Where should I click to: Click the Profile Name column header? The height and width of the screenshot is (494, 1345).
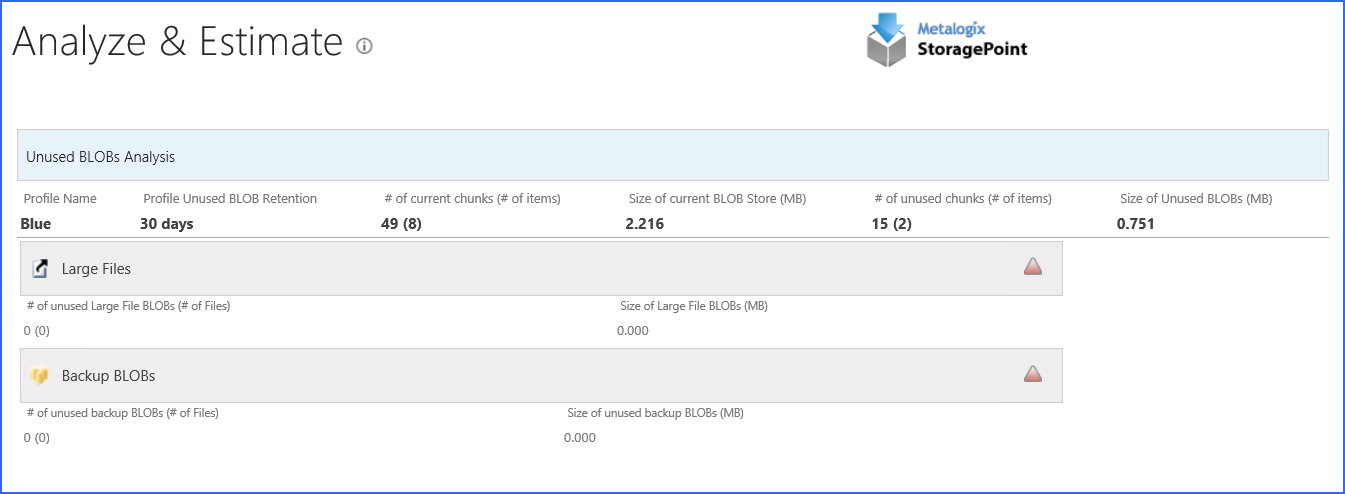pyautogui.click(x=60, y=199)
